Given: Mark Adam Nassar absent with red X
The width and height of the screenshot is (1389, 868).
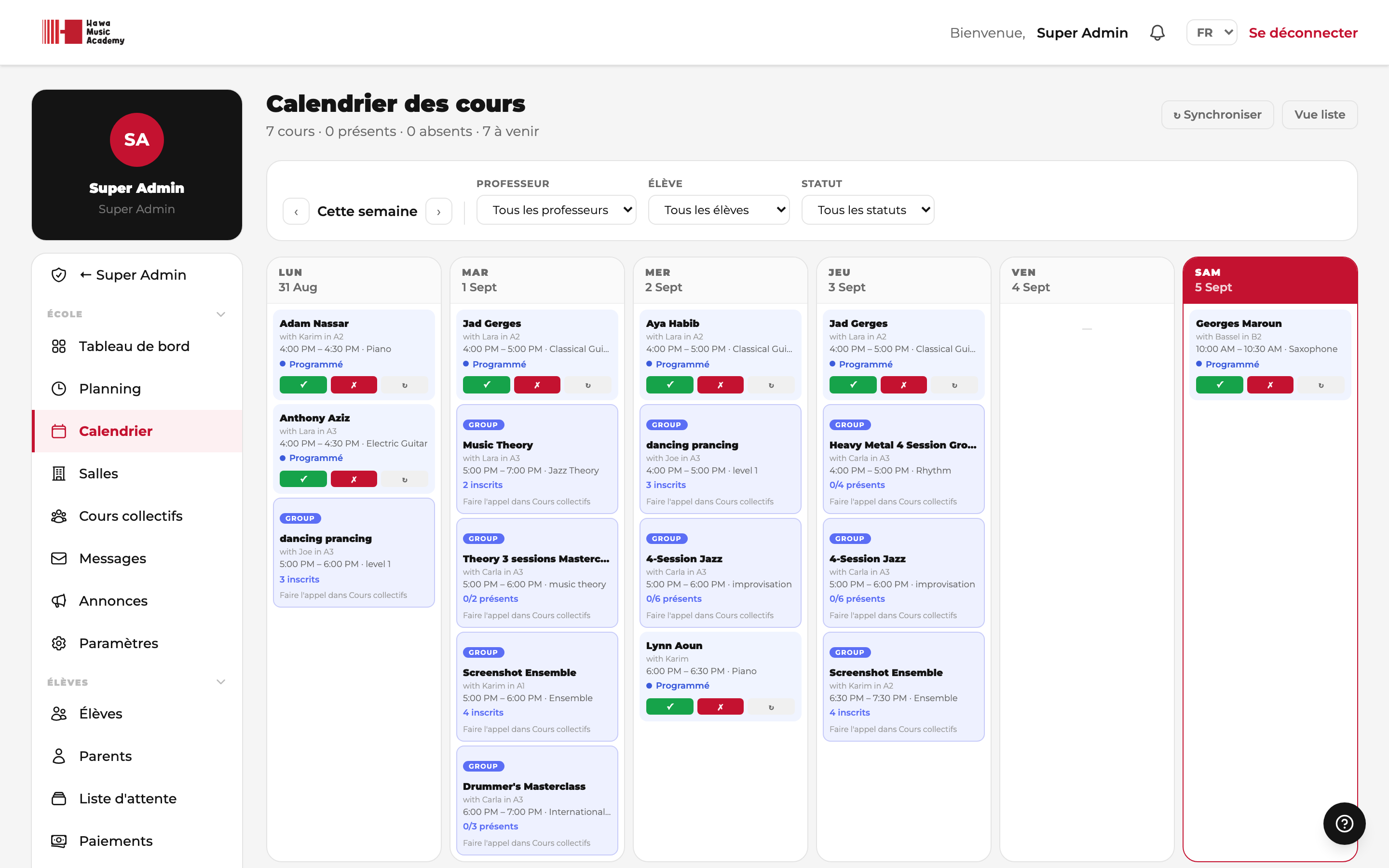Looking at the screenshot, I should click(354, 385).
